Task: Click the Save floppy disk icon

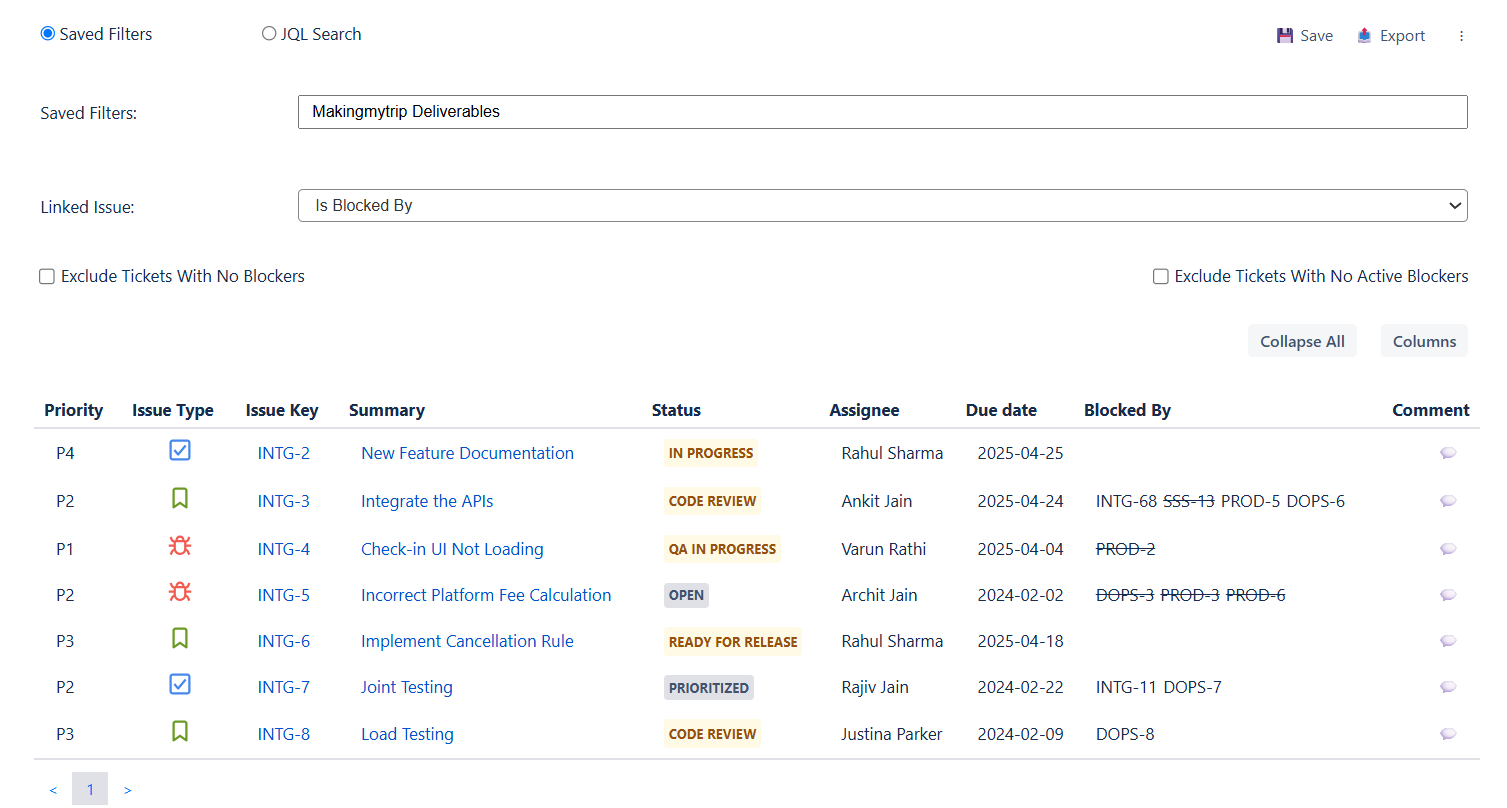Action: point(1285,36)
